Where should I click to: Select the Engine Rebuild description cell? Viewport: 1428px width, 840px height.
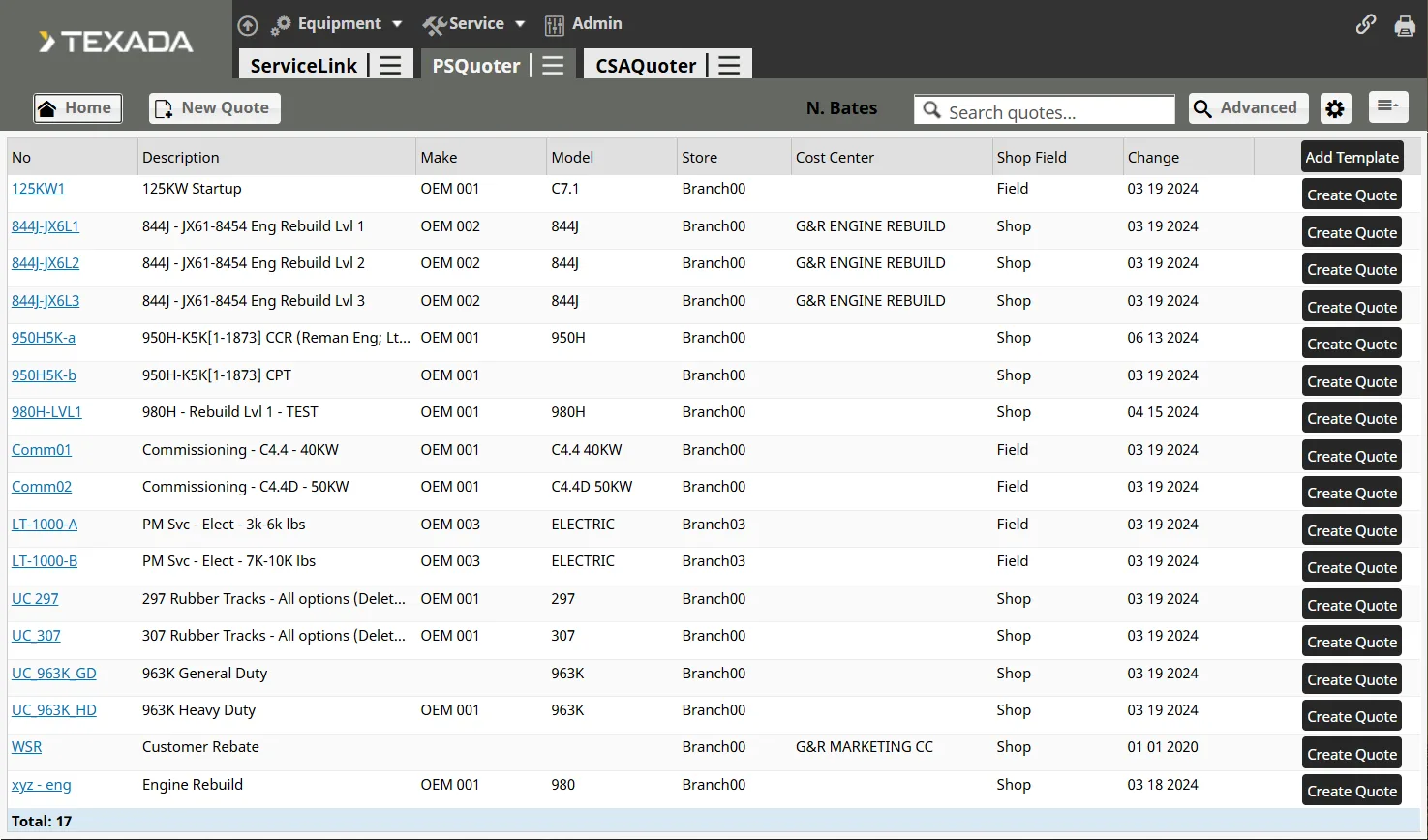click(x=193, y=785)
